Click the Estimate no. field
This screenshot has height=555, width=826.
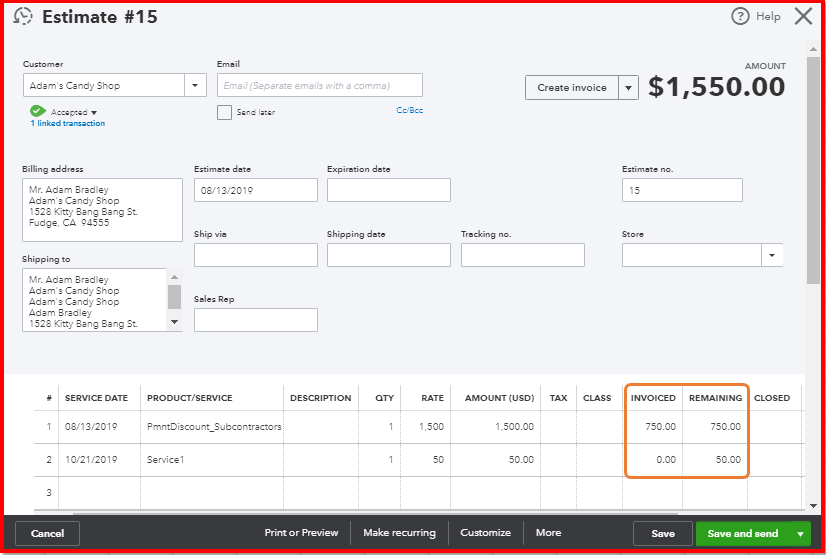click(682, 190)
